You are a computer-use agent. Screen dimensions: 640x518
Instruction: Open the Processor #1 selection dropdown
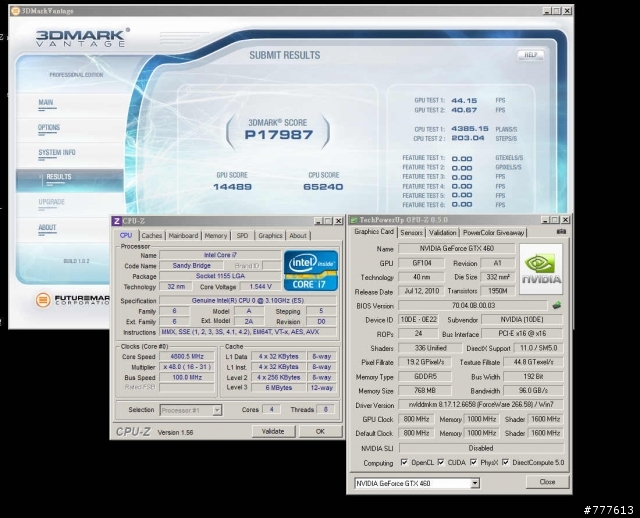click(217, 410)
